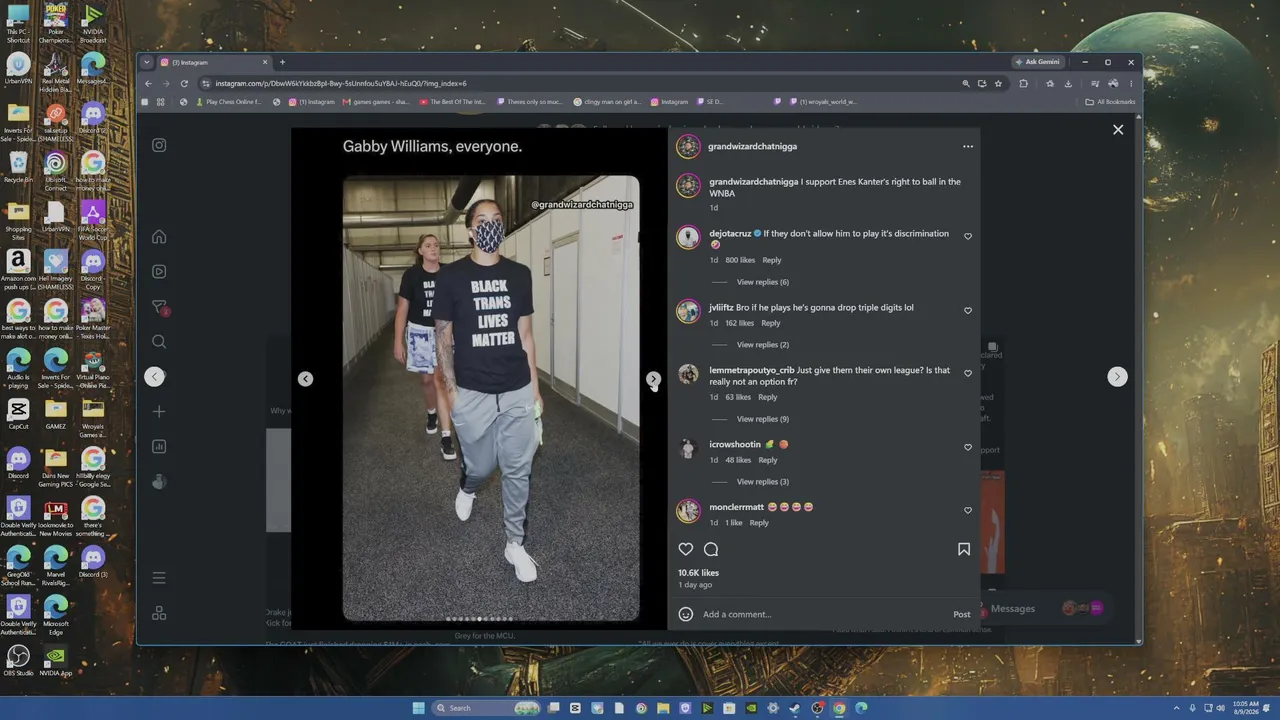Show the next image in the carousel
This screenshot has height=720, width=1280.
pos(653,379)
